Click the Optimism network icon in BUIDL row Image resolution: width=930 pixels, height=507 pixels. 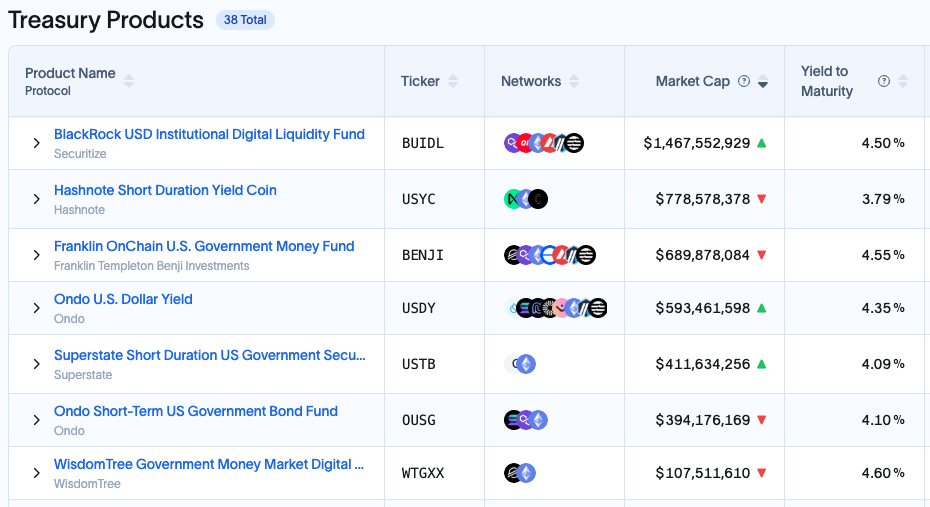(x=525, y=143)
